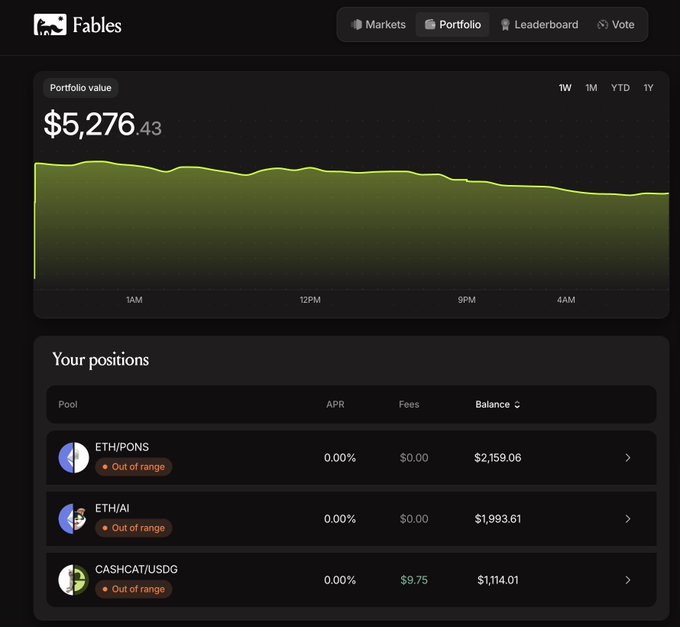Click the ETH/PONS $0.00 fees value
The height and width of the screenshot is (627, 680).
pyautogui.click(x=414, y=458)
